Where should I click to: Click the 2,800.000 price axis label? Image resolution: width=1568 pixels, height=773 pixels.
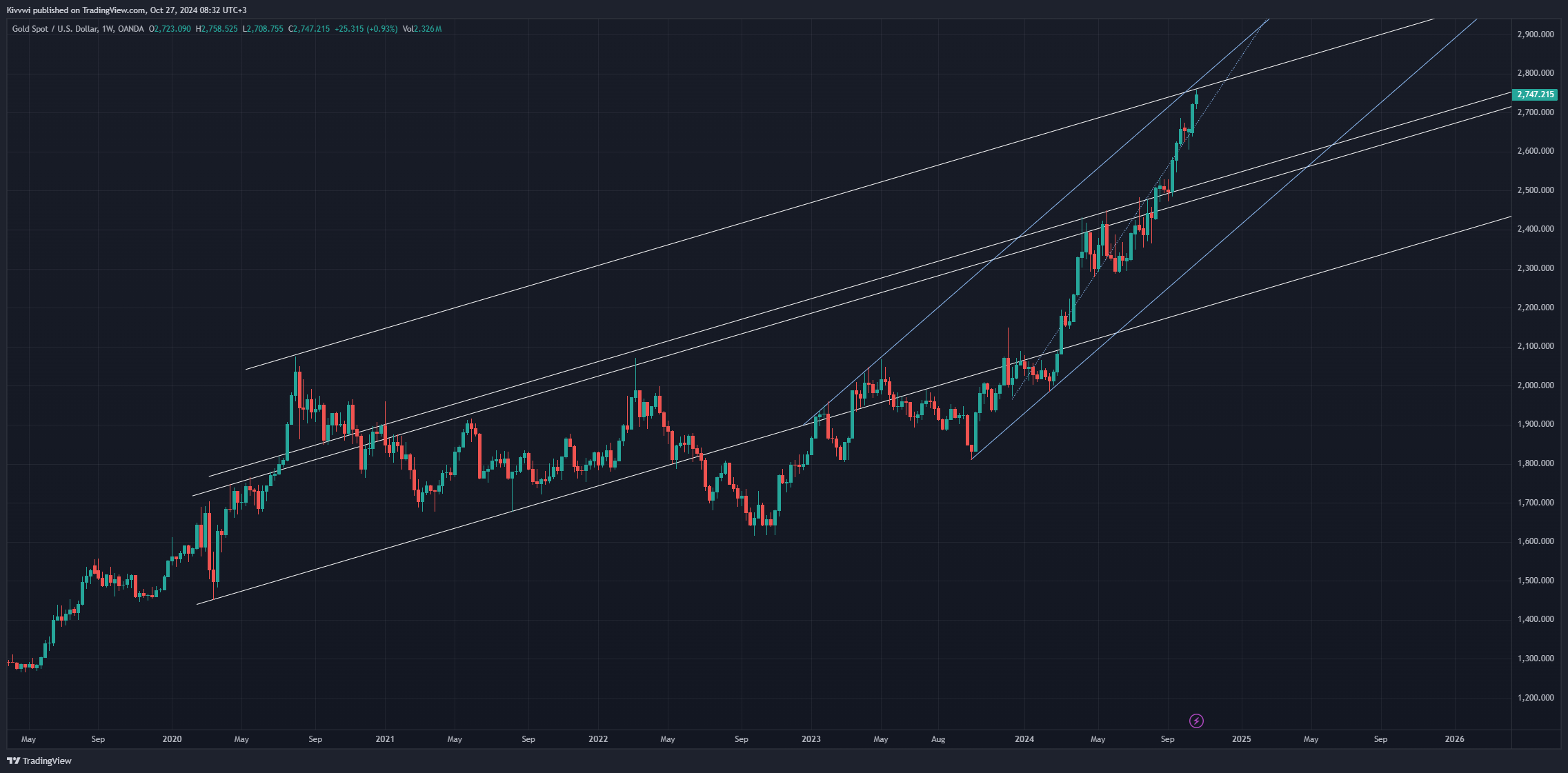pos(1535,73)
